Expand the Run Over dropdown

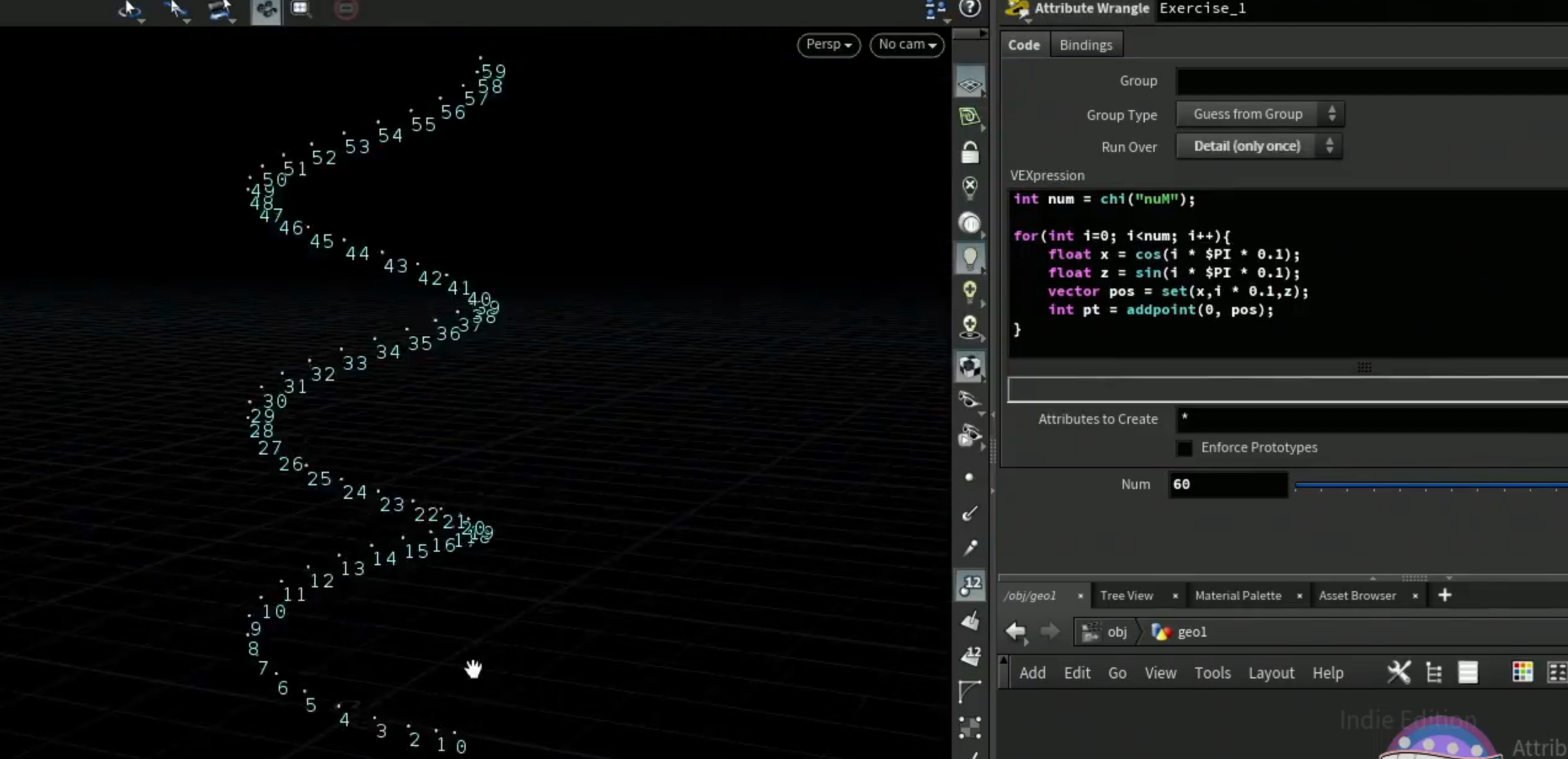point(1259,146)
